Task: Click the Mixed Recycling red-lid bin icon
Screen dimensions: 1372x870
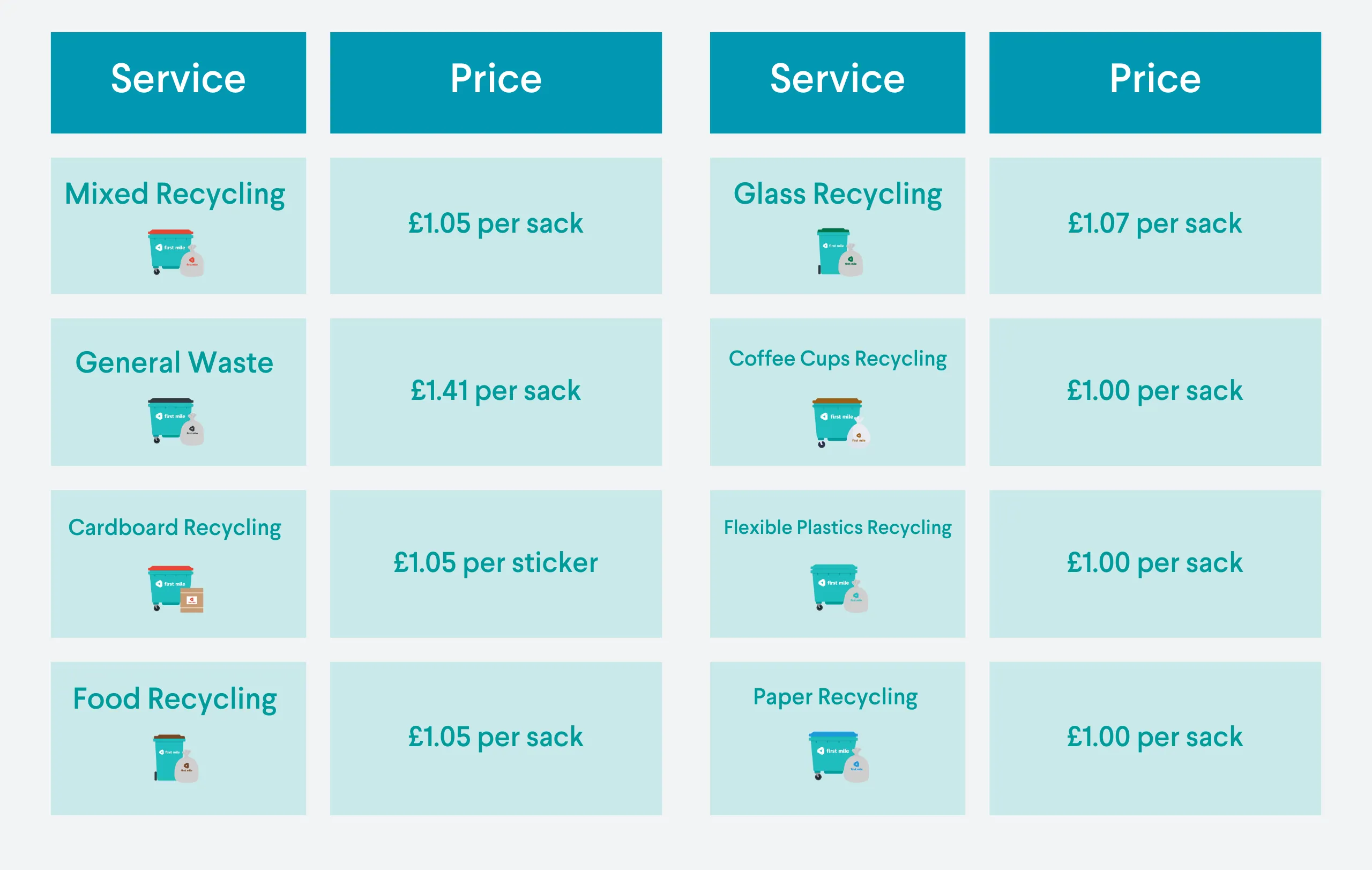Action: (x=175, y=252)
